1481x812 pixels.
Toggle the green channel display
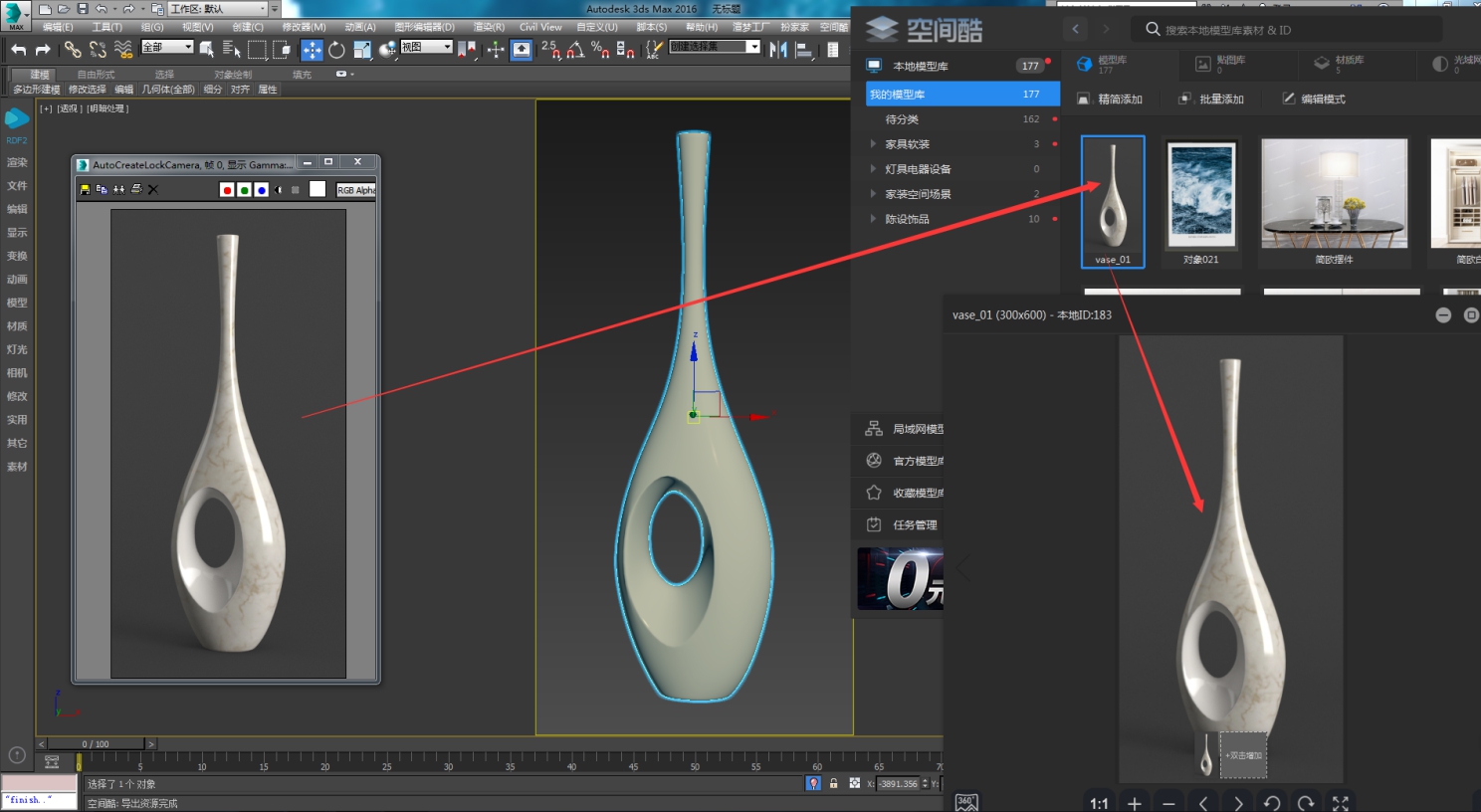click(x=244, y=190)
